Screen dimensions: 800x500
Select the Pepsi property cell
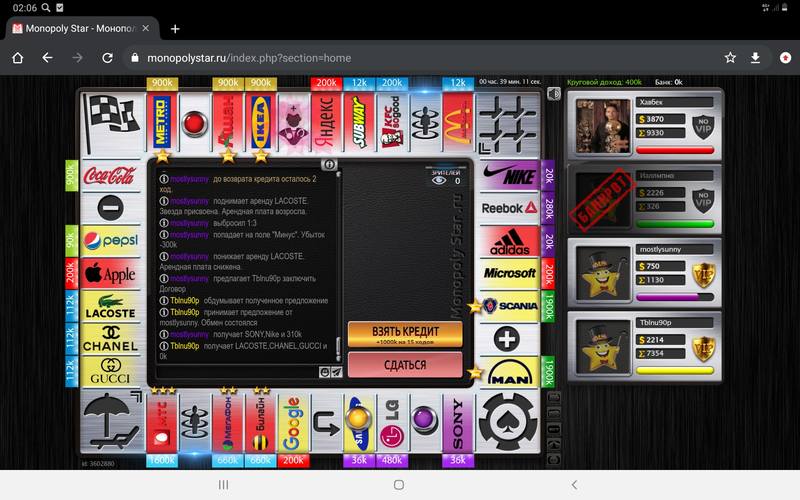(x=110, y=241)
